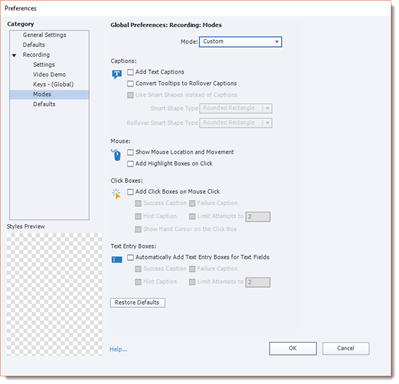The height and width of the screenshot is (384, 399).
Task: Enable Show Mouse Location and Movement
Action: pos(130,152)
